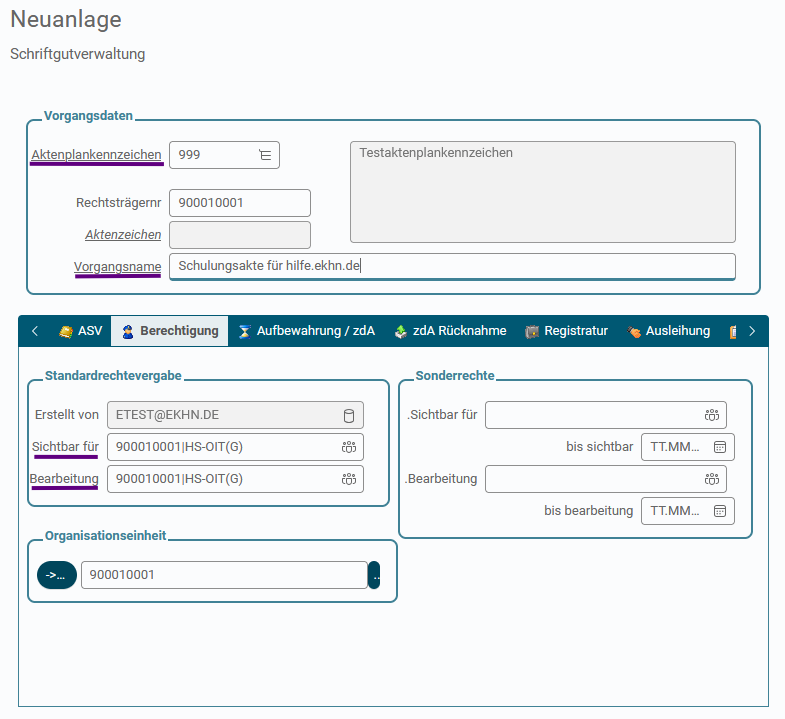Click the Organisationseinheit field 900010001
This screenshot has width=785, height=719.
click(224, 575)
